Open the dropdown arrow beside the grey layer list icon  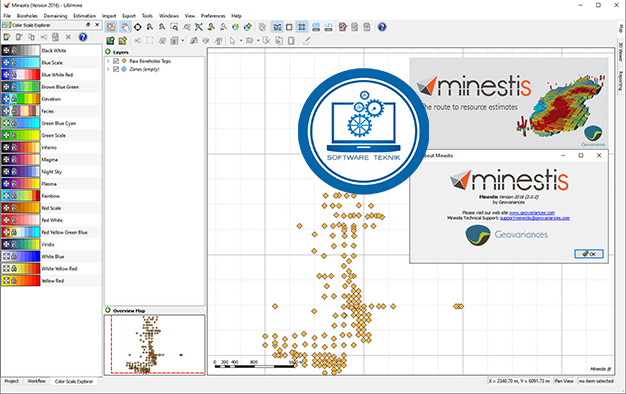tap(183, 41)
